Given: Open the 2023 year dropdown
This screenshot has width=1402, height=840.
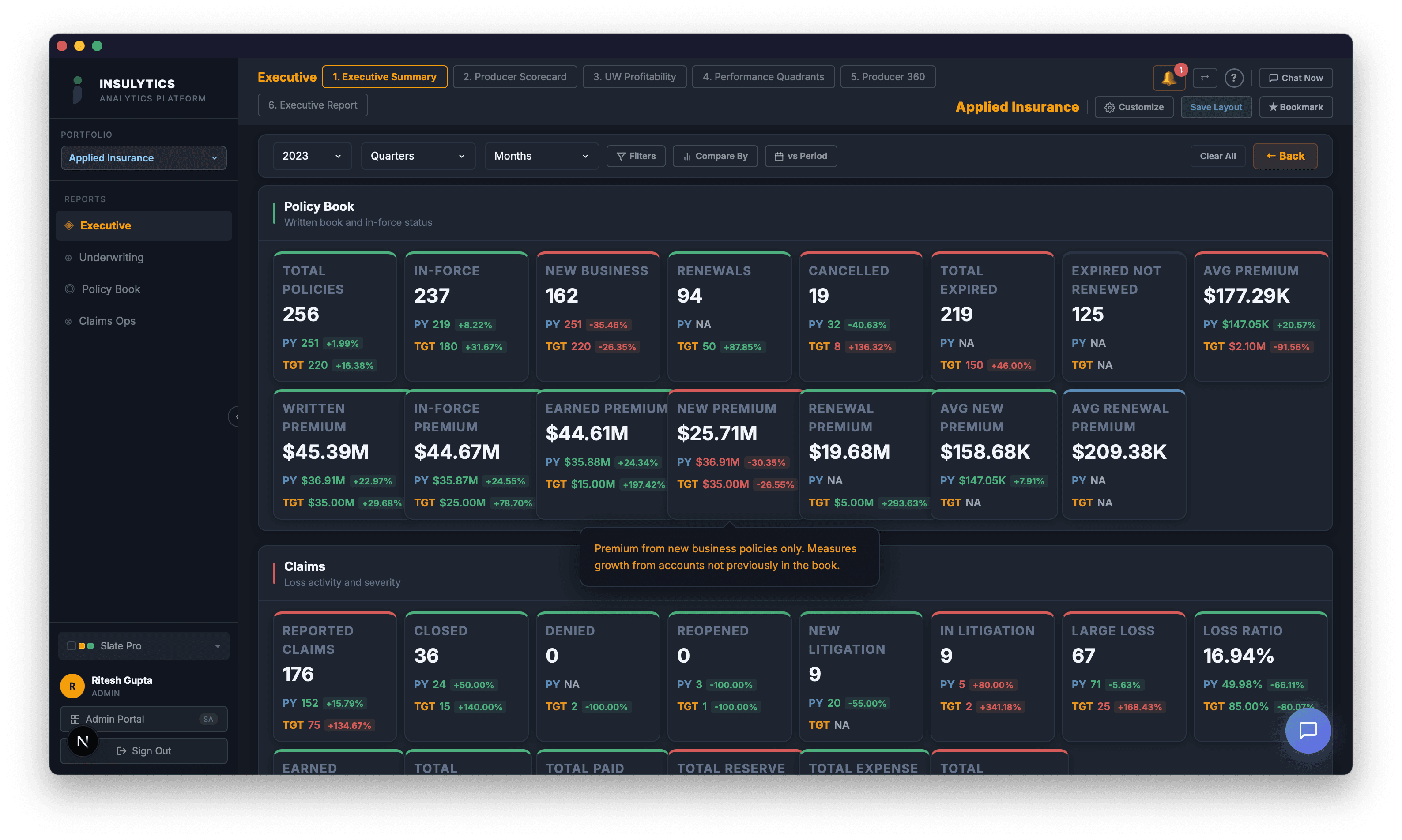Looking at the screenshot, I should pos(312,156).
